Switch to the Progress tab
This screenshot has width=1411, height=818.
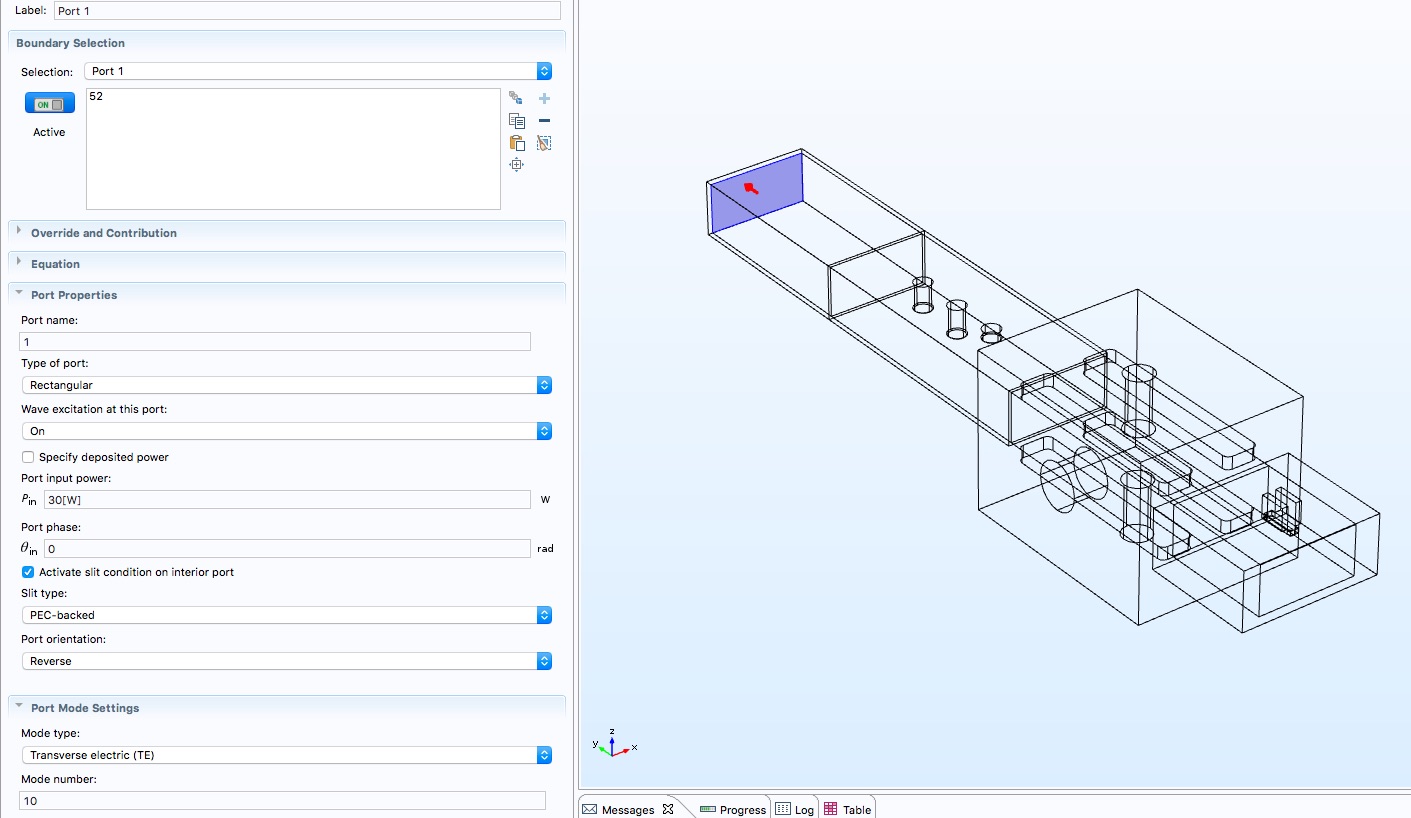733,809
